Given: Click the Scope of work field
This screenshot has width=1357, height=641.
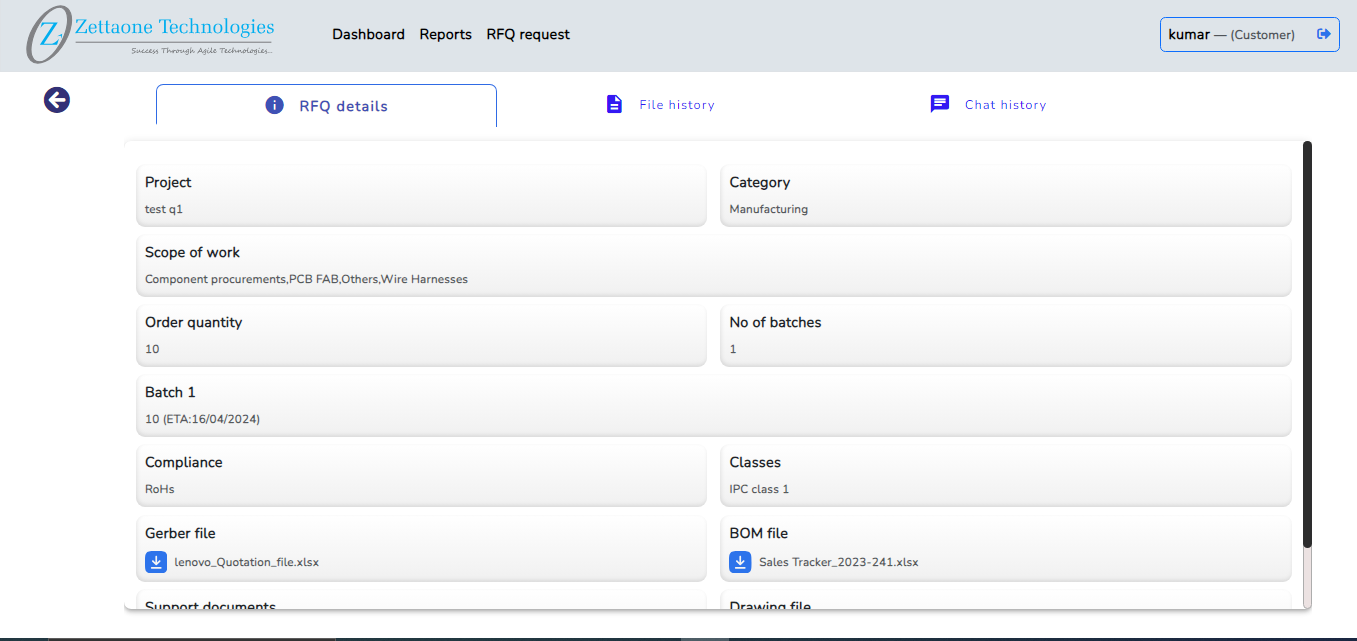Looking at the screenshot, I should coord(713,266).
